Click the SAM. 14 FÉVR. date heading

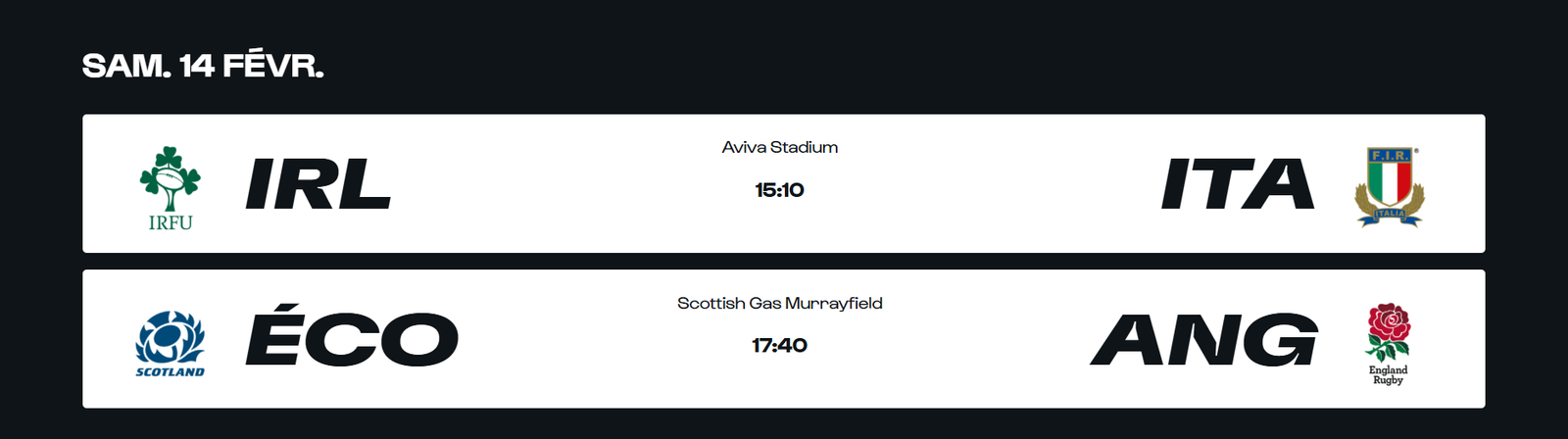203,66
